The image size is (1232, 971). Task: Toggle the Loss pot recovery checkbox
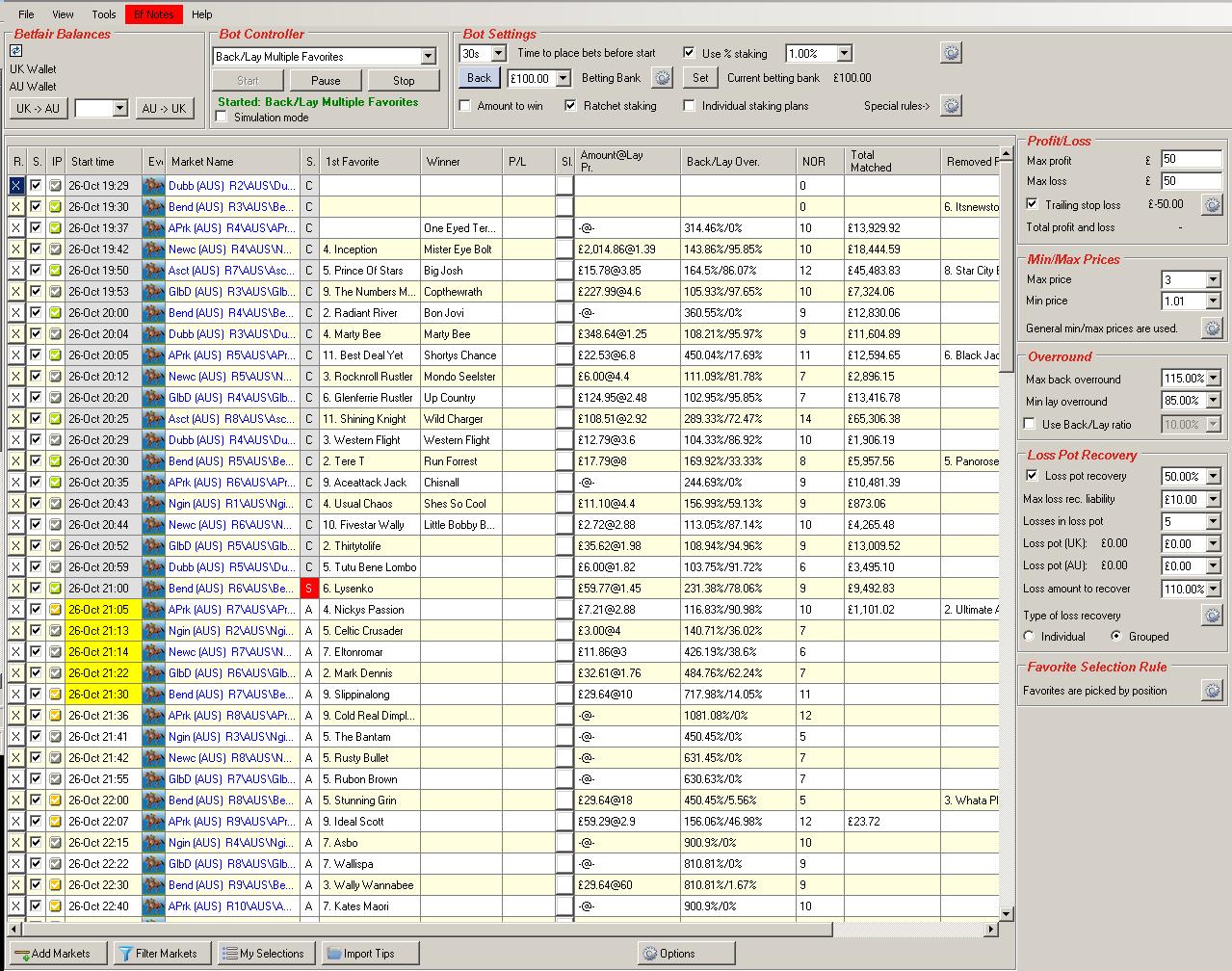pos(1032,476)
